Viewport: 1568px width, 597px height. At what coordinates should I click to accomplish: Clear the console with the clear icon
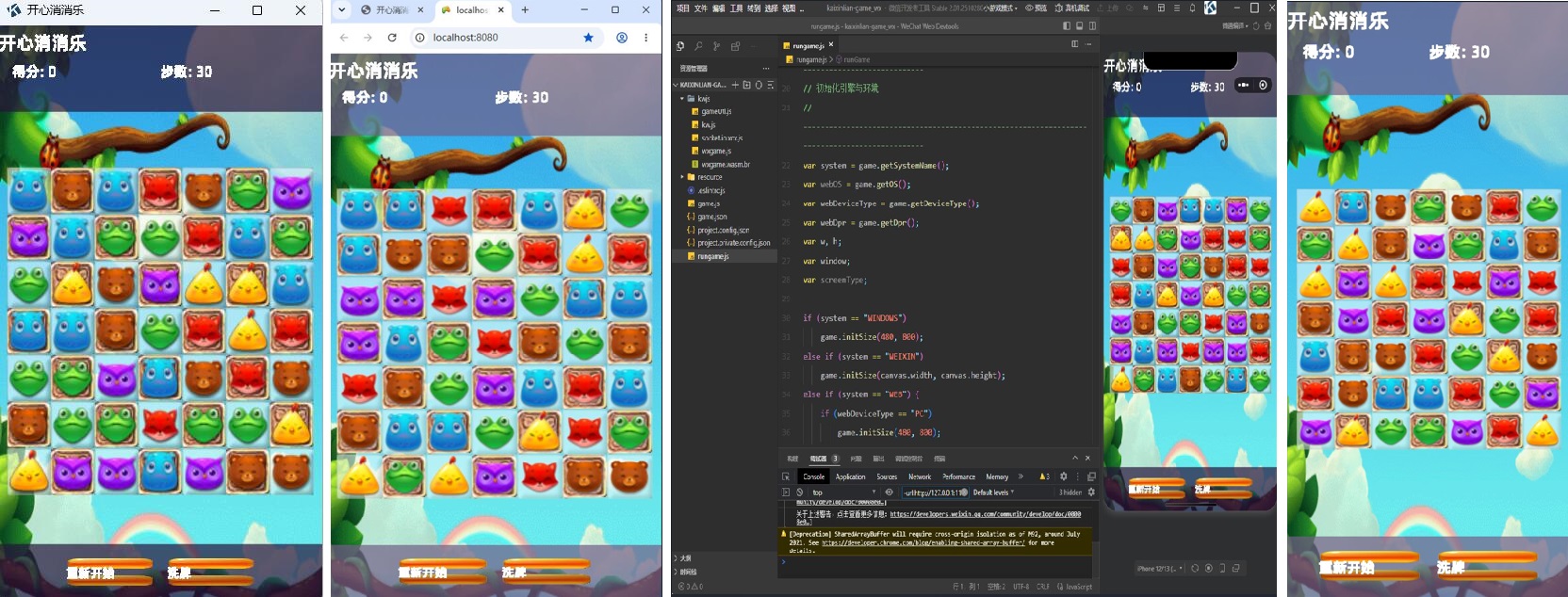tap(799, 492)
